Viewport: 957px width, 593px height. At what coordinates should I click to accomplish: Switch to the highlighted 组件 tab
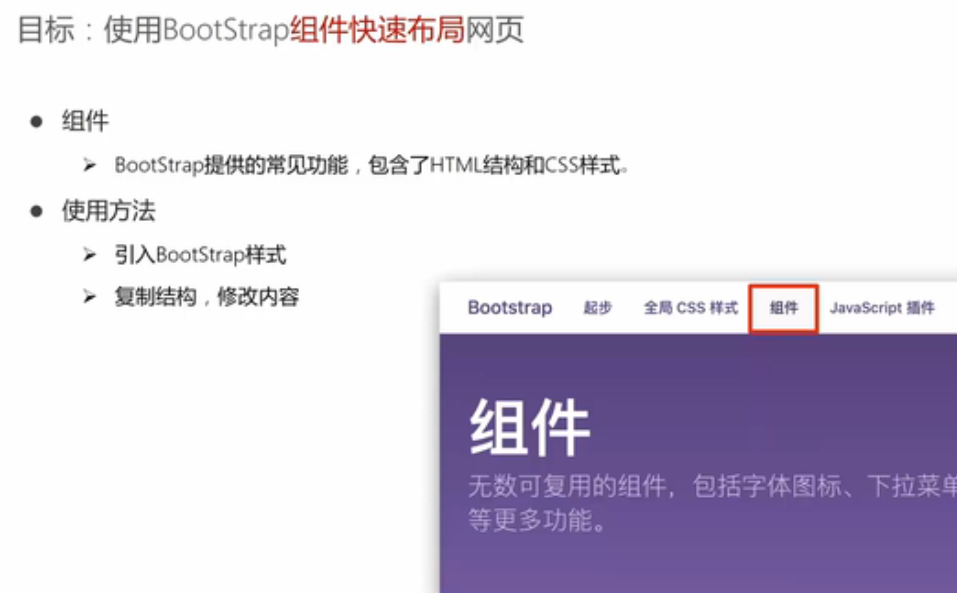pyautogui.click(x=784, y=308)
